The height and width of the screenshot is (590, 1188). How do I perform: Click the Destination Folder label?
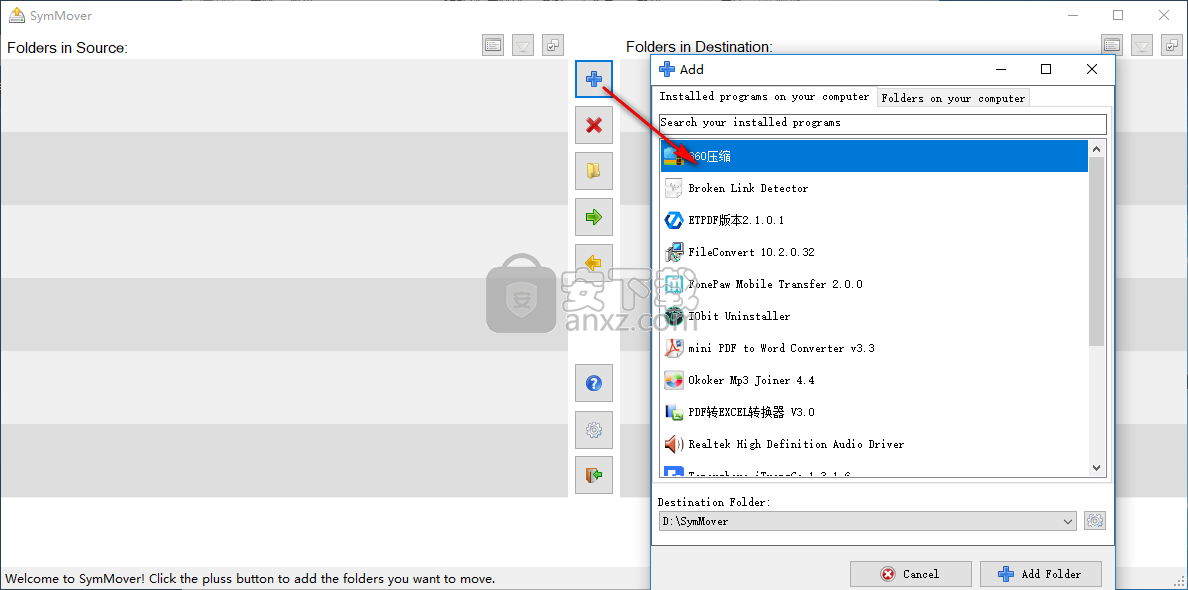[x=714, y=502]
